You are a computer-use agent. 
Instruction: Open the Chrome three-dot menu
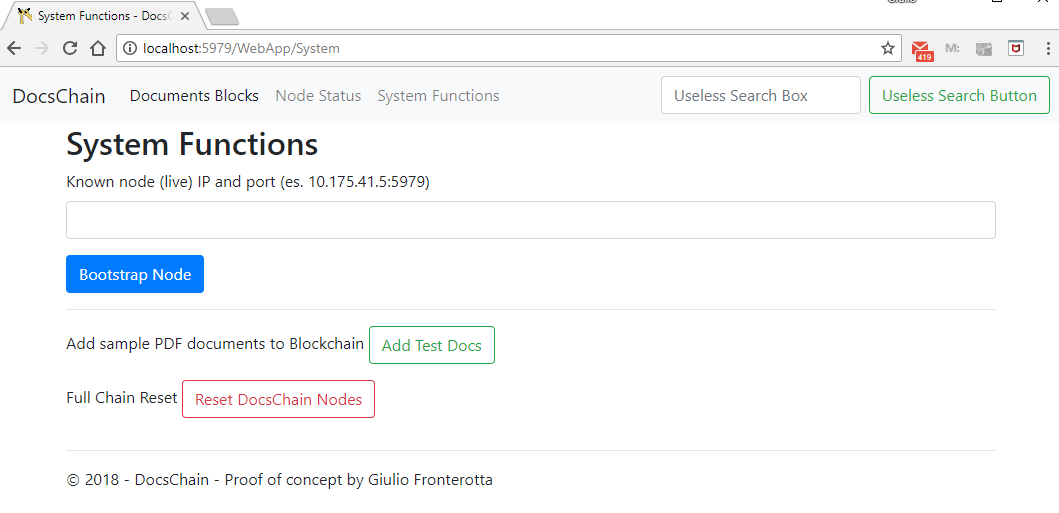(x=1046, y=48)
